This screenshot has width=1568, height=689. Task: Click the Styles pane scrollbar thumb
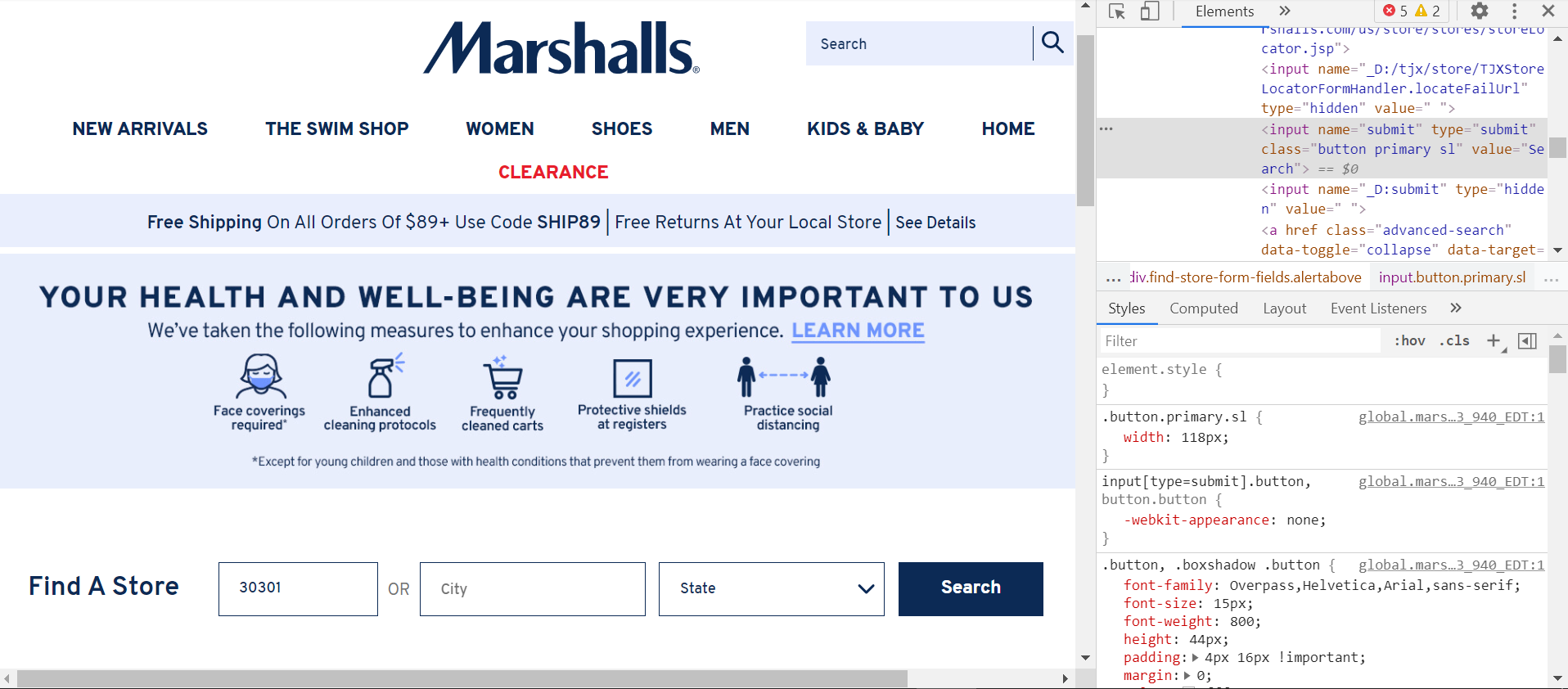click(1557, 359)
